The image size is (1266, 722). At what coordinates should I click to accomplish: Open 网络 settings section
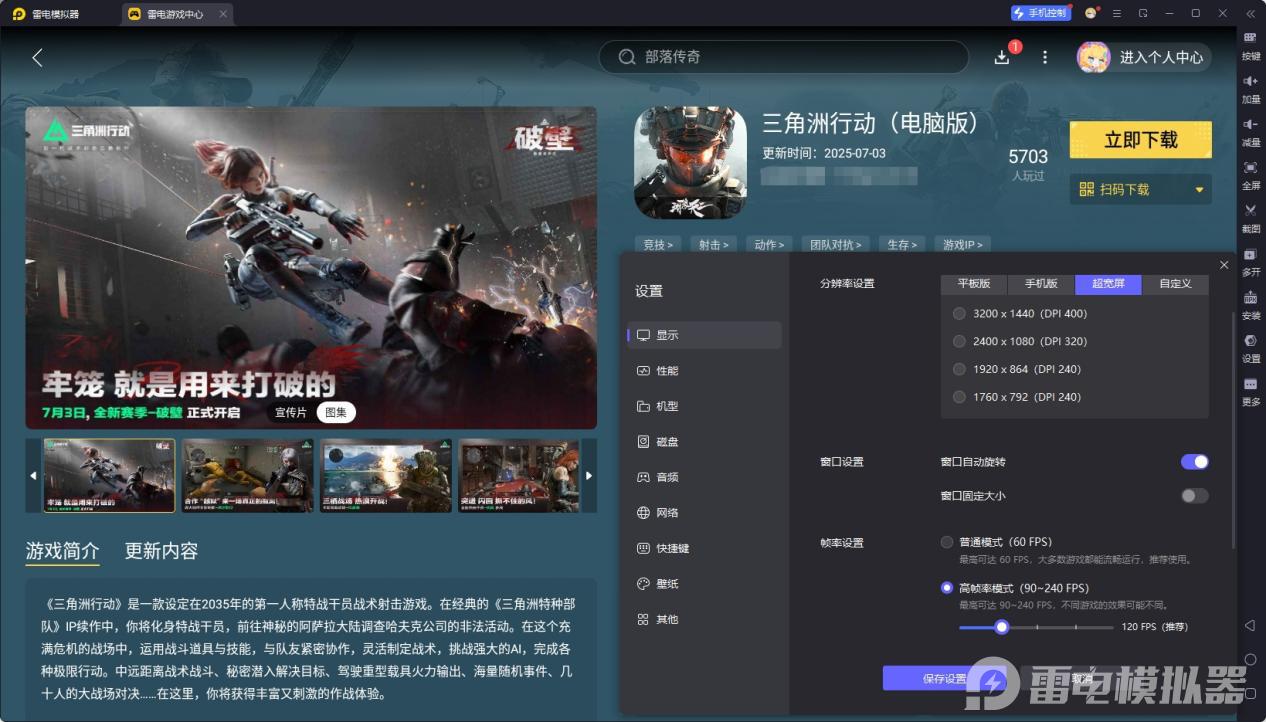[705, 513]
